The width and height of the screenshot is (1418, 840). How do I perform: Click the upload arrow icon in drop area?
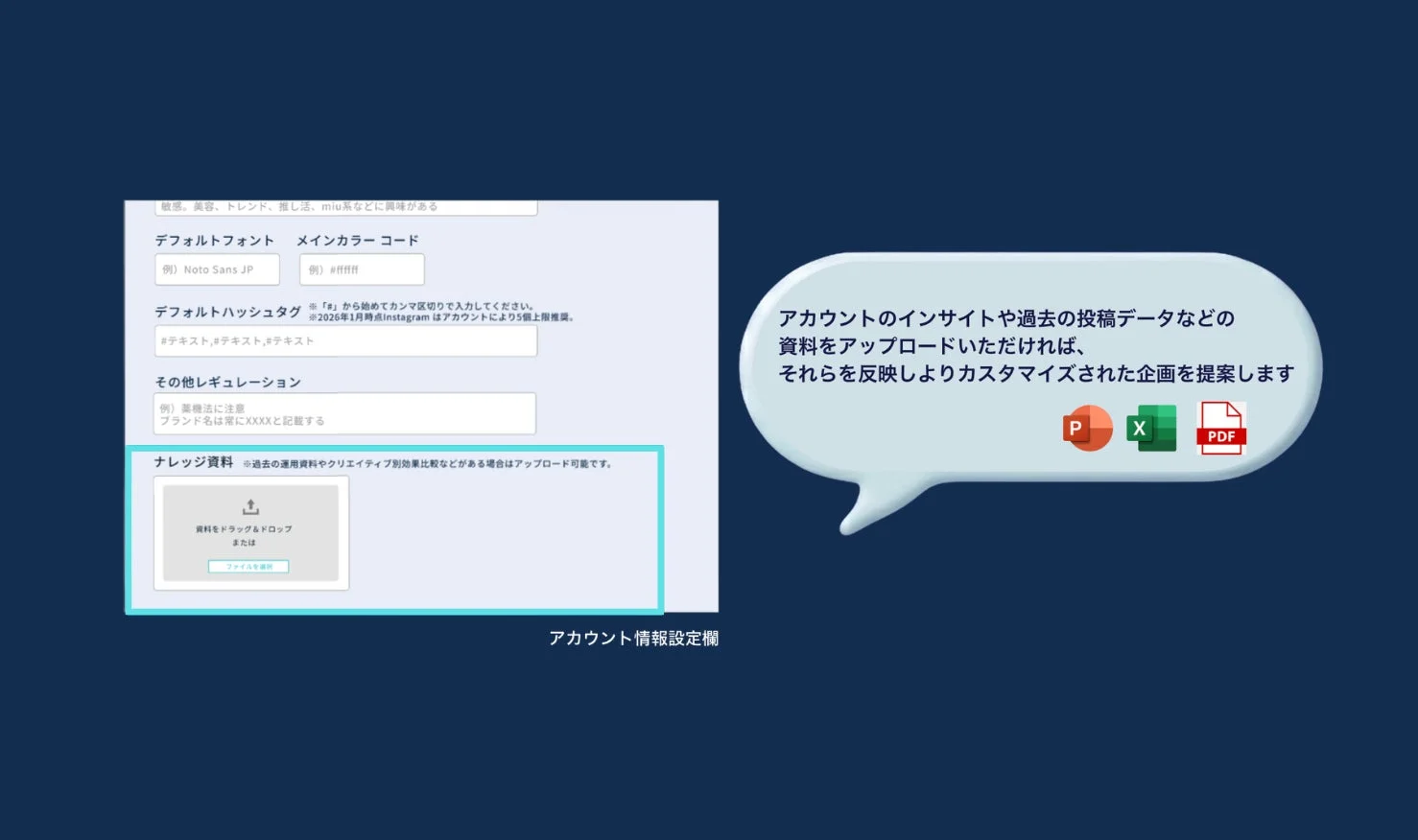pos(249,506)
